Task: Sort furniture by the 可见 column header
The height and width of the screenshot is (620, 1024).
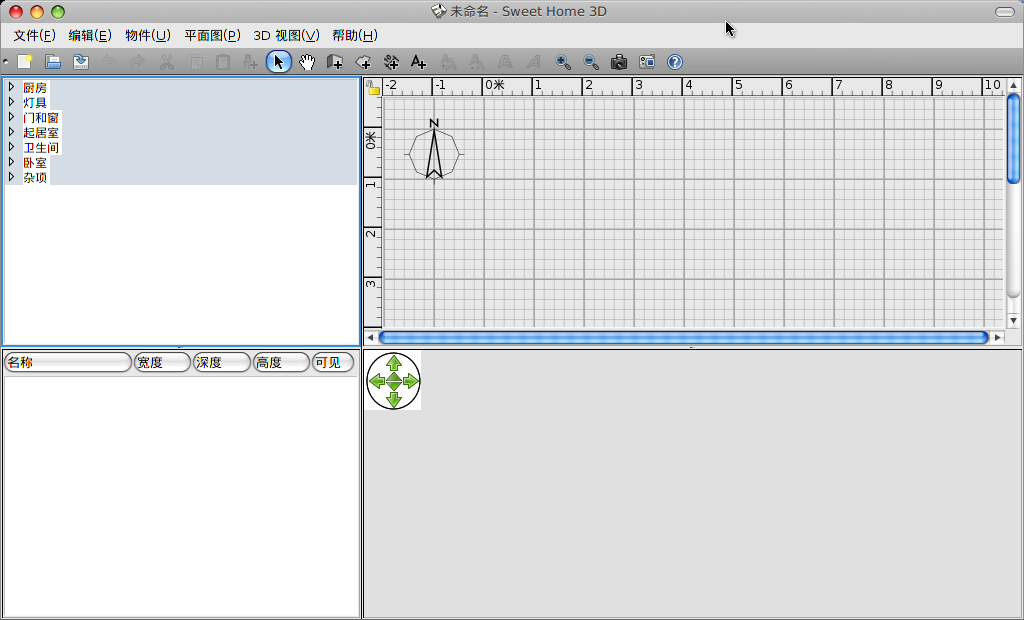Action: tap(333, 362)
